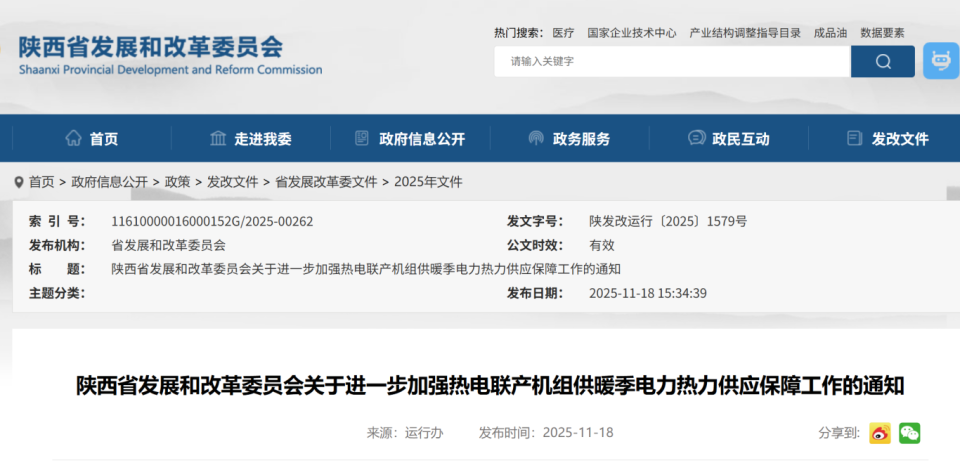Click the title text in the metadata table
This screenshot has width=960, height=463.
pyautogui.click(x=366, y=269)
